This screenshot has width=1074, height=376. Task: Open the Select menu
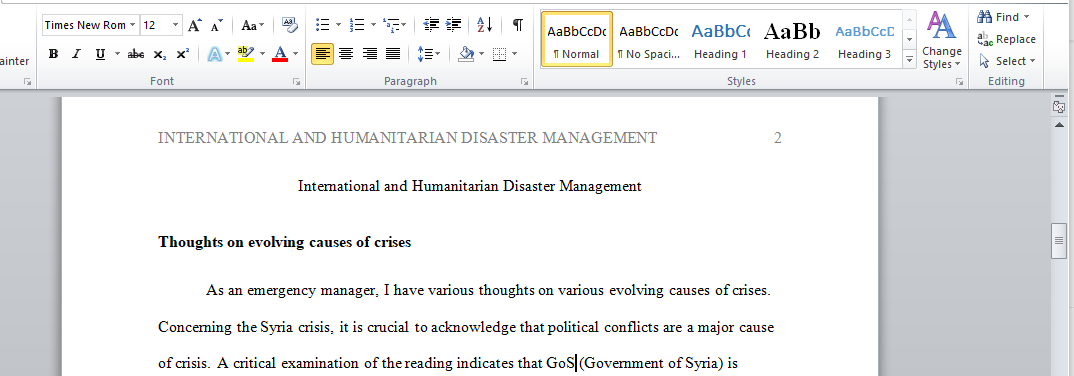coord(1006,61)
